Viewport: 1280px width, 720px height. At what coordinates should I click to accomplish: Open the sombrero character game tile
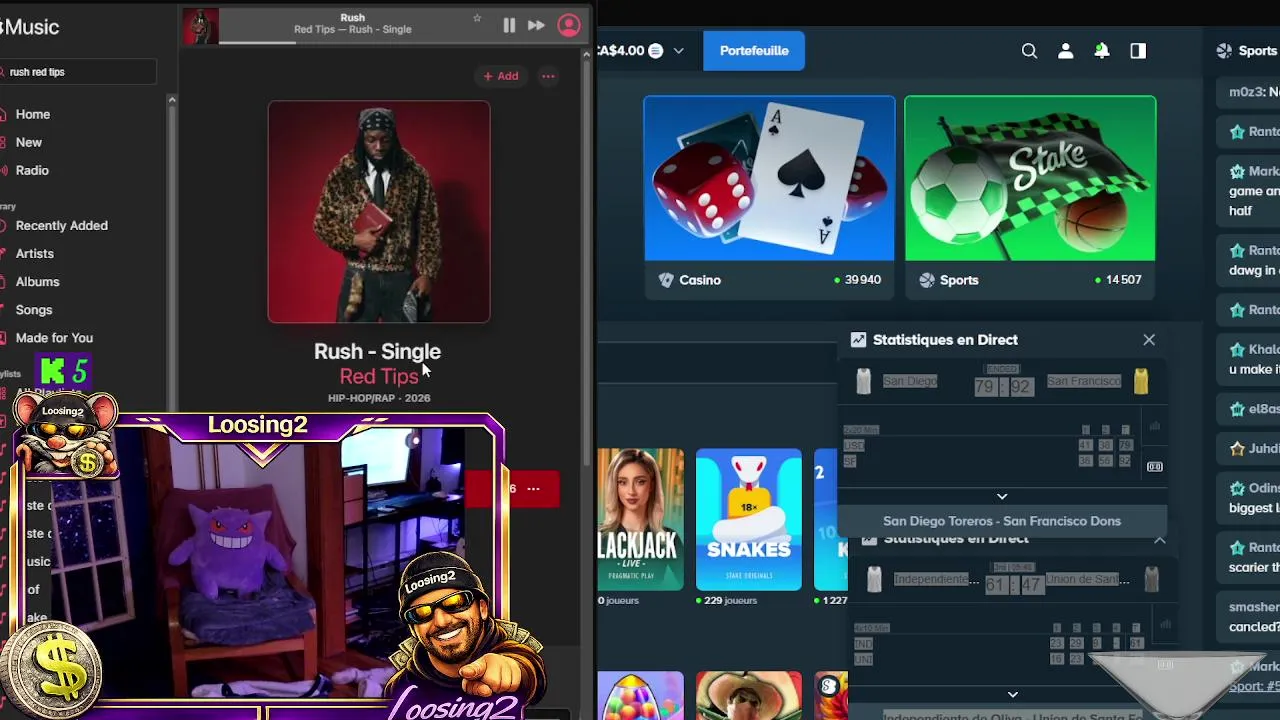click(x=749, y=697)
